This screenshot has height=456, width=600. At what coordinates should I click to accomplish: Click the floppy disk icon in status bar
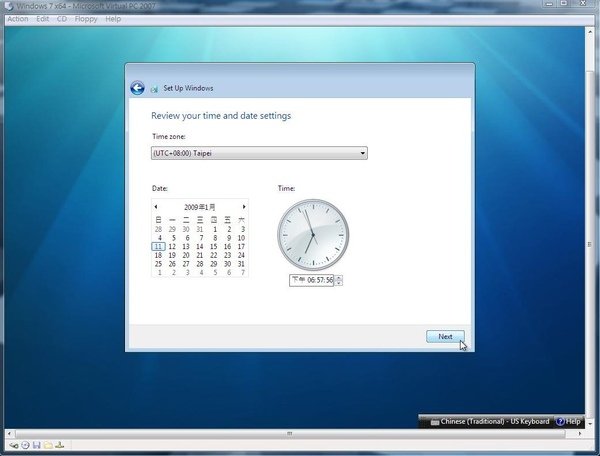[37, 445]
